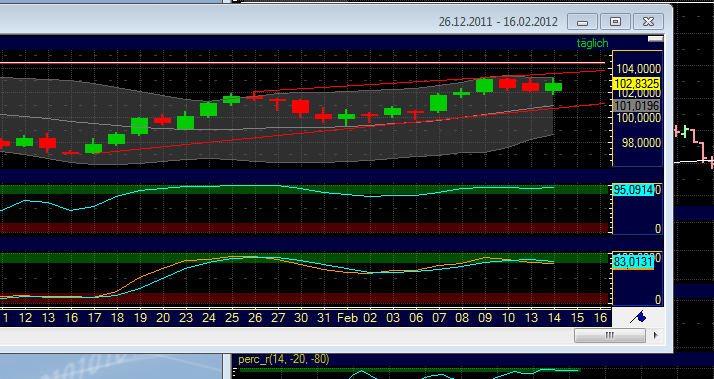714x379 pixels.
Task: Click the scrollbar right arrow
Action: [x=656, y=336]
